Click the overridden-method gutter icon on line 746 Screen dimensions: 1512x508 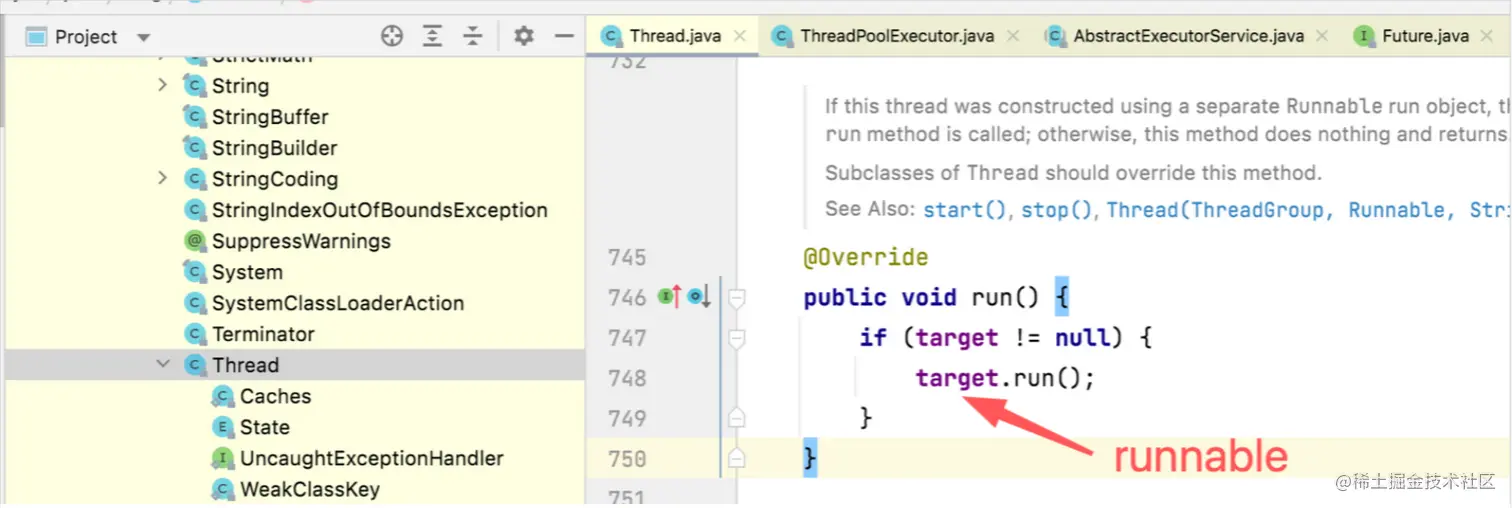(699, 296)
